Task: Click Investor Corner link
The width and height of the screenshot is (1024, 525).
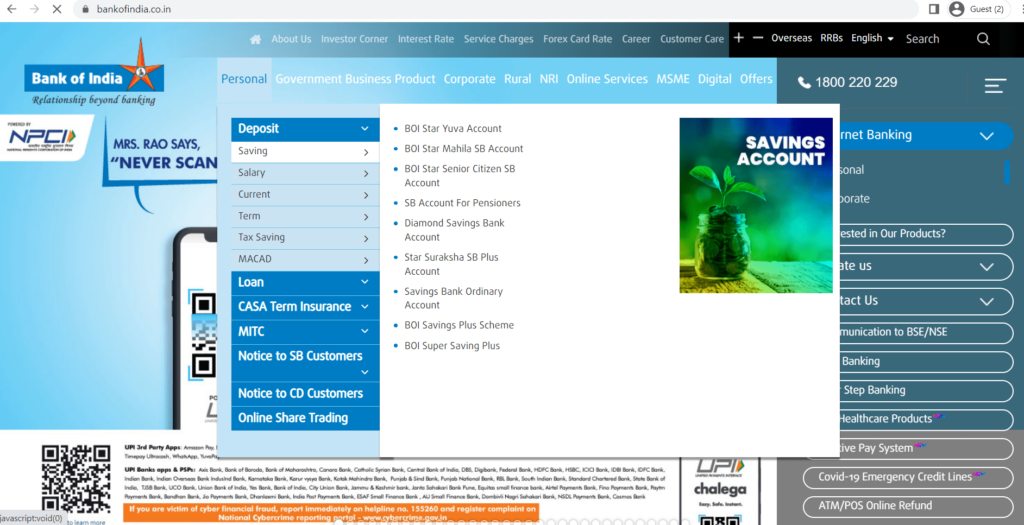Action: coord(354,39)
